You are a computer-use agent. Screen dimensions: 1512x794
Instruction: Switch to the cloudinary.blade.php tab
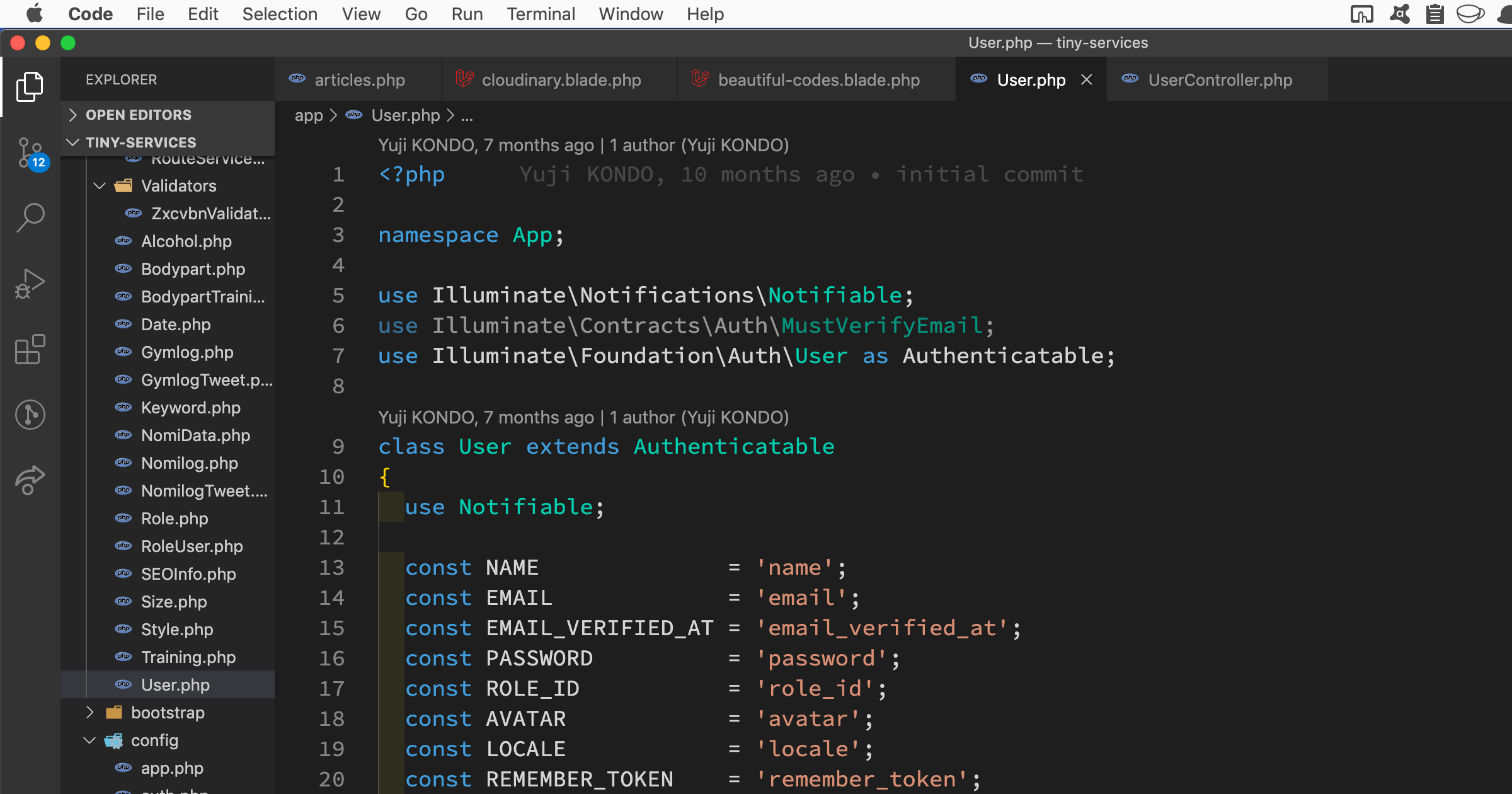click(561, 80)
